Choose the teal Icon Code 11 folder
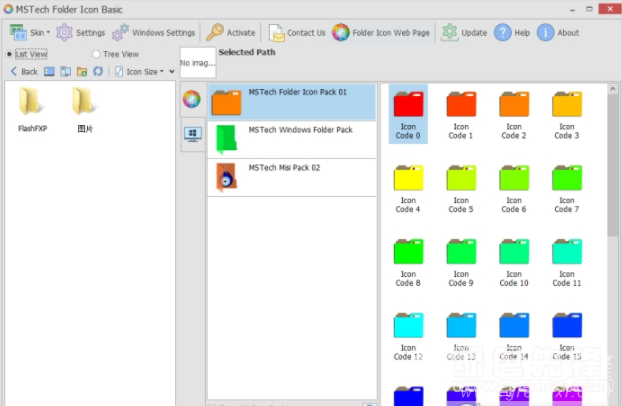The image size is (622, 406). (x=567, y=263)
